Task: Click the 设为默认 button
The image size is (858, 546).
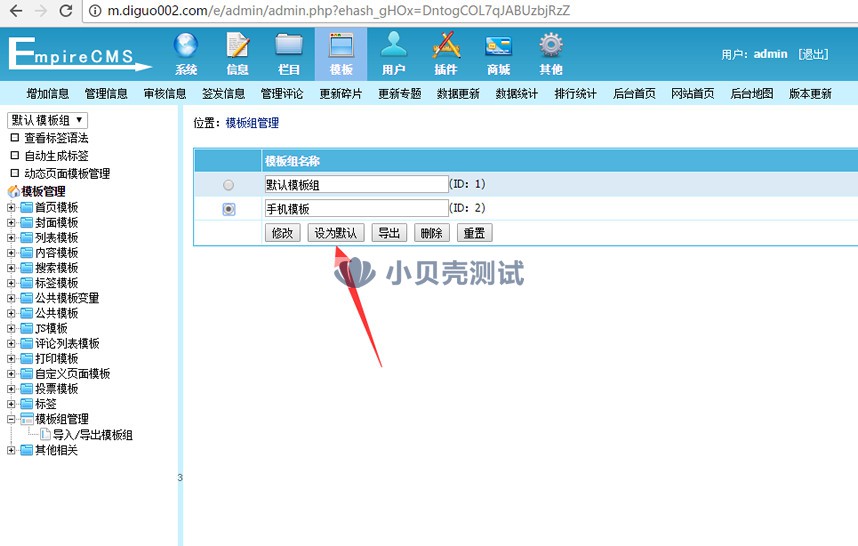Action: coord(335,233)
